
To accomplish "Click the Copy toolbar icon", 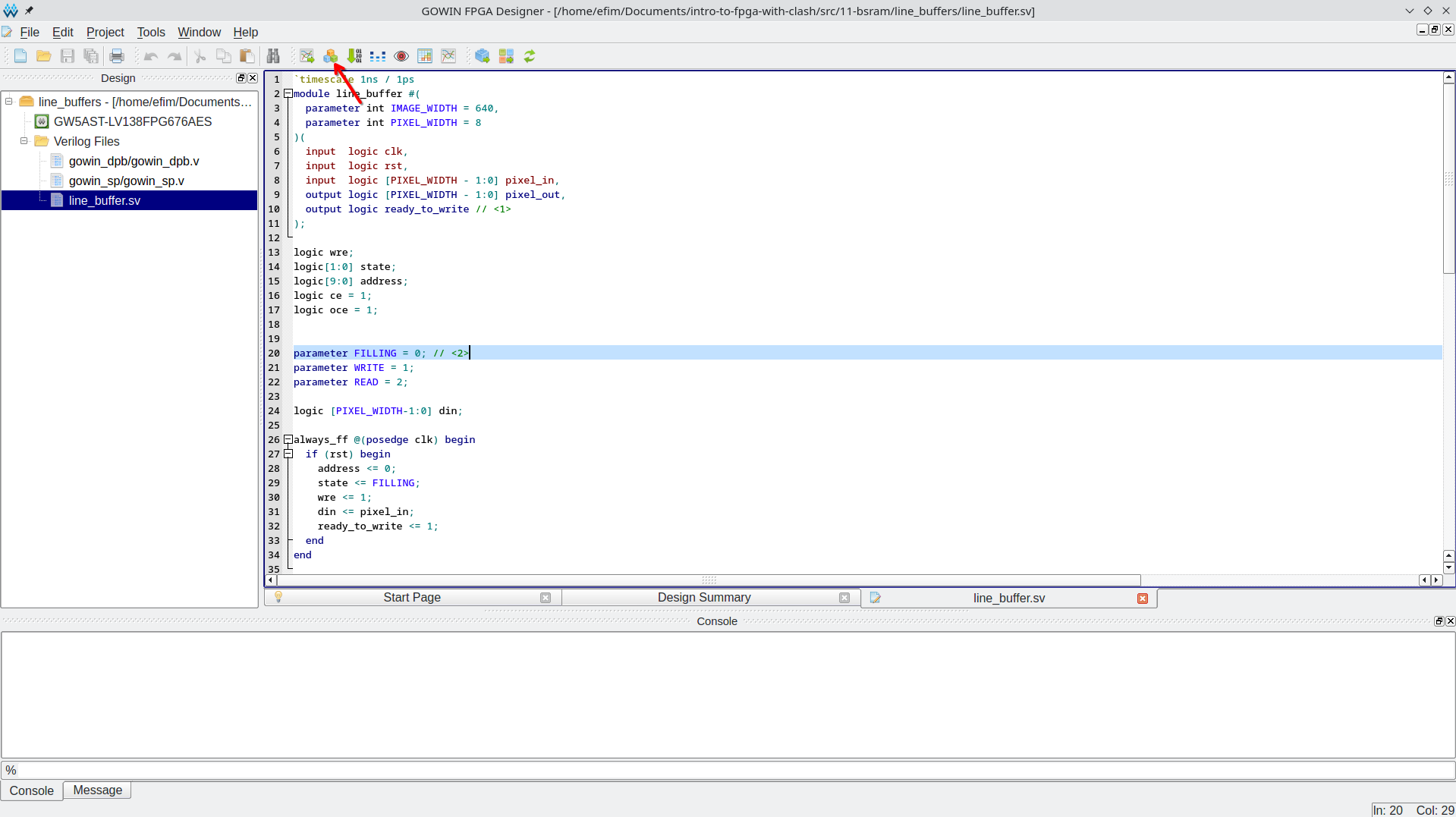I will point(224,56).
